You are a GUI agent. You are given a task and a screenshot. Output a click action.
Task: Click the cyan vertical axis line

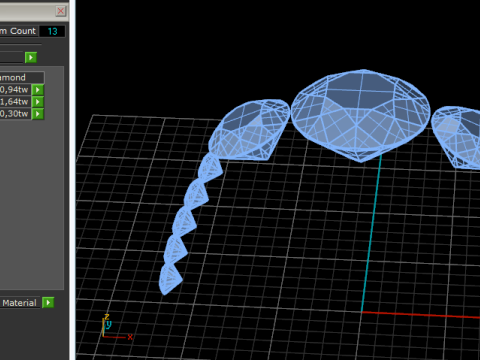click(x=371, y=233)
